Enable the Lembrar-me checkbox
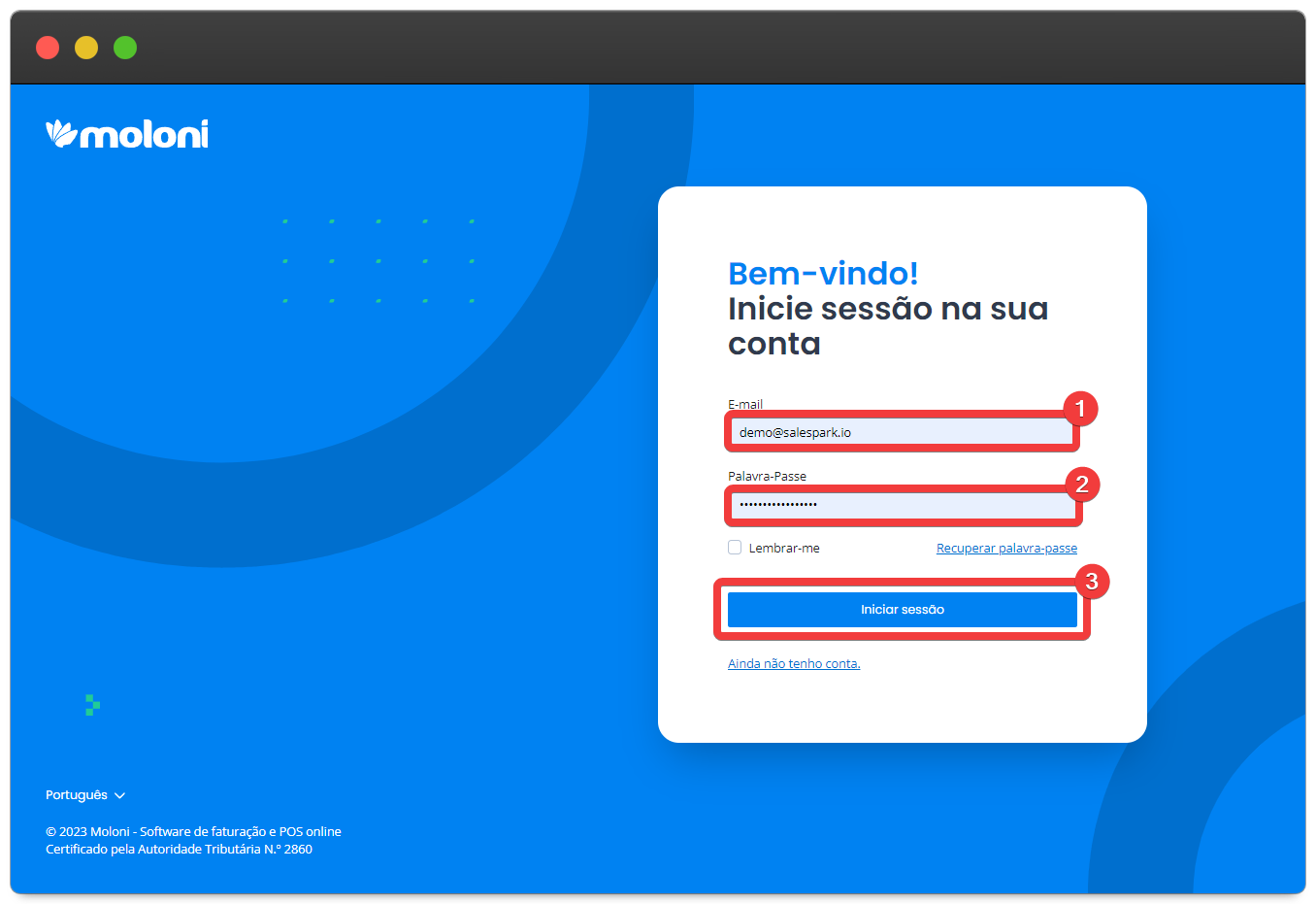The image size is (1316, 904). pos(735,548)
